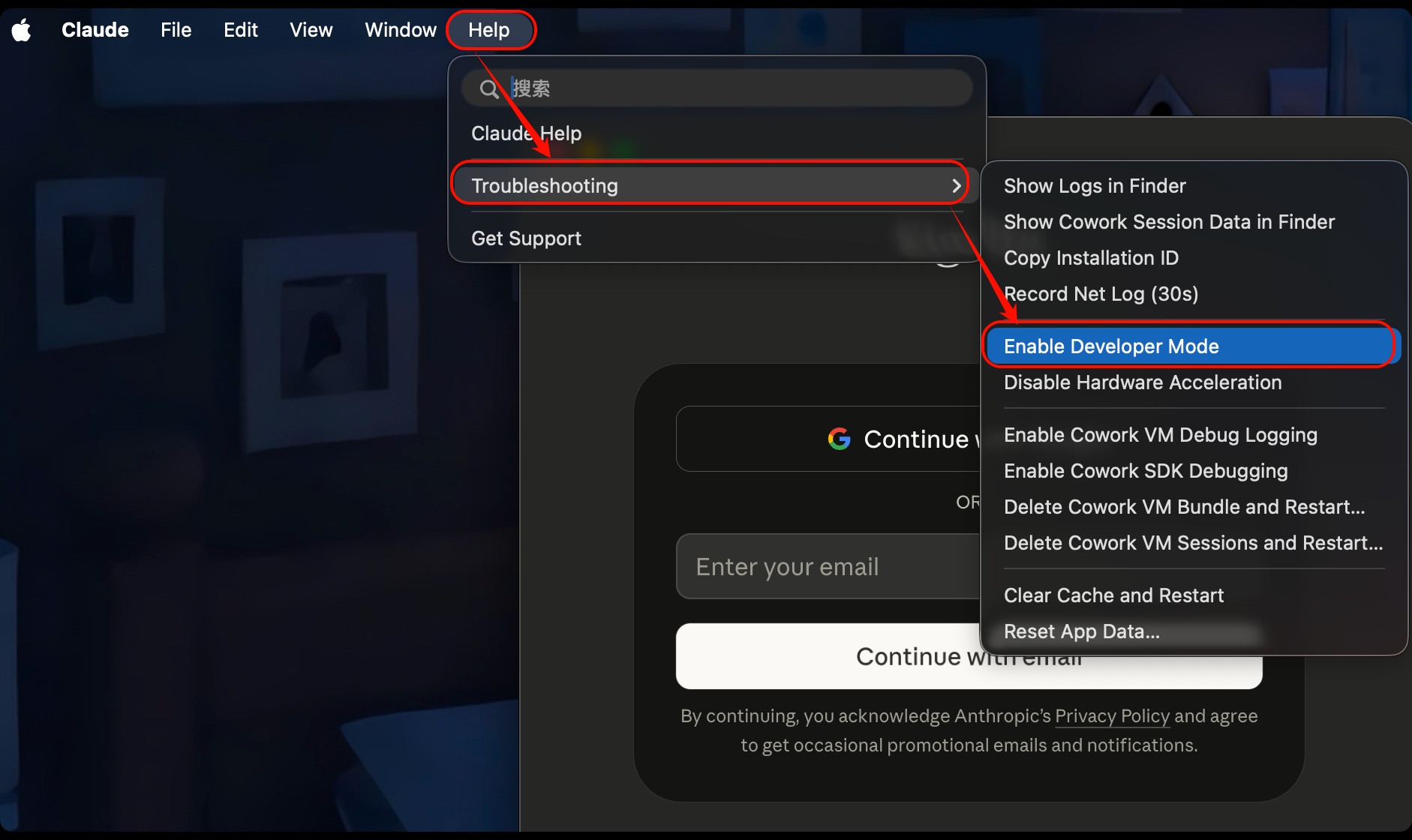Image resolution: width=1412 pixels, height=840 pixels.
Task: Click the Continue with email button
Action: 969,656
